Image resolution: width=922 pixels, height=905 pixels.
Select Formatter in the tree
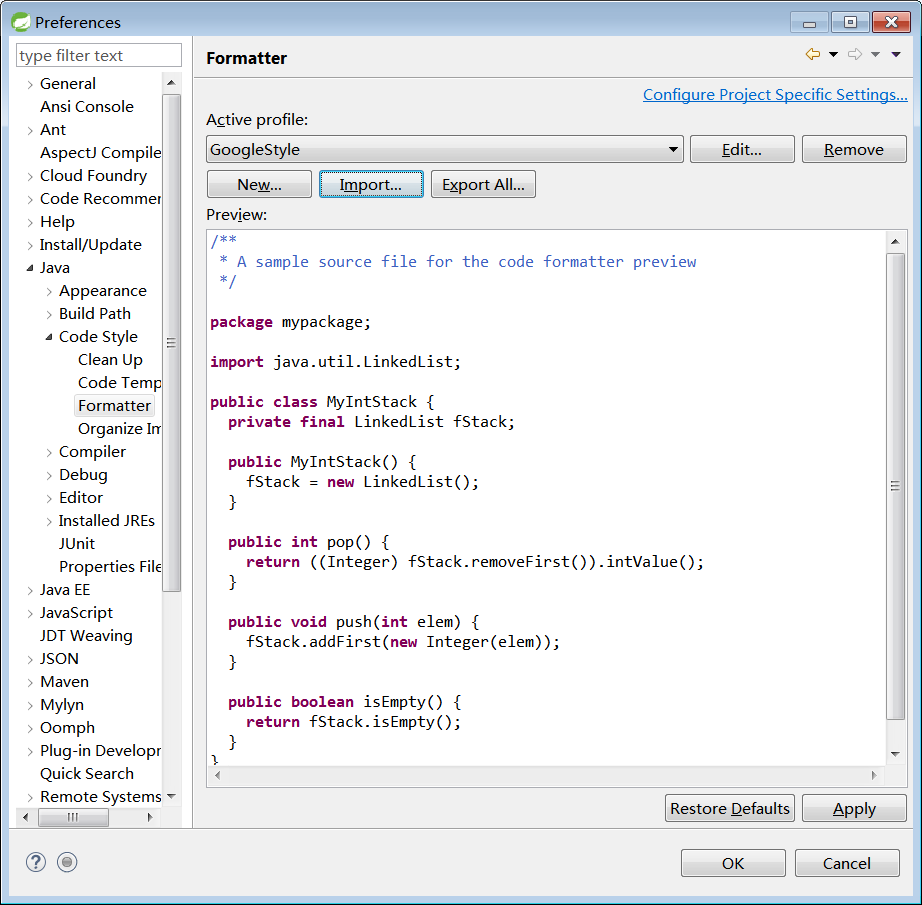click(114, 406)
